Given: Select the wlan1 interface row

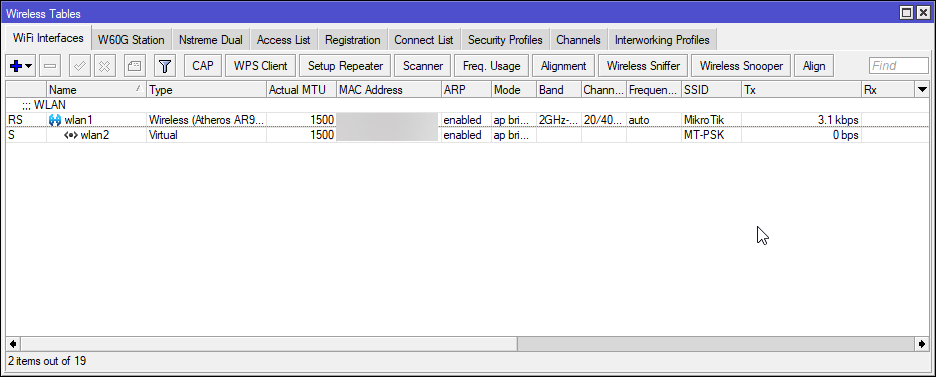Looking at the screenshot, I should tap(468, 120).
